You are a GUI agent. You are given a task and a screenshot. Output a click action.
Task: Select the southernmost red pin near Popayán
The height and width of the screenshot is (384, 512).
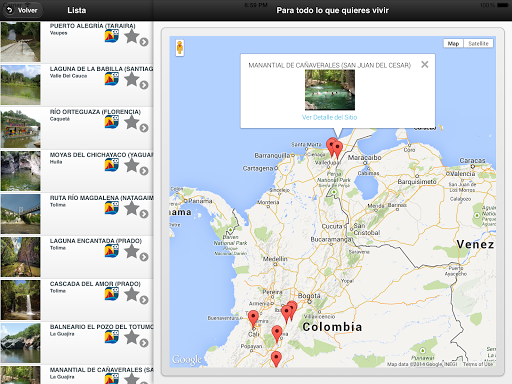[x=276, y=359]
